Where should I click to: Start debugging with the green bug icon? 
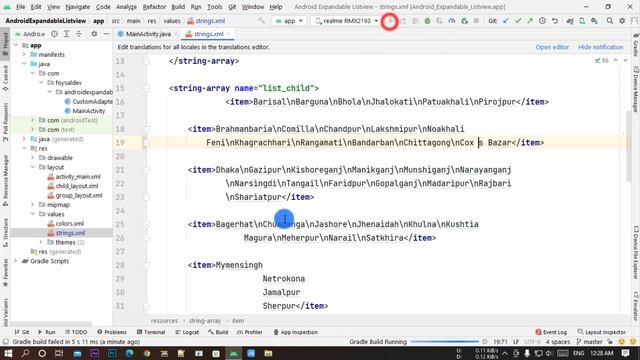tap(427, 21)
